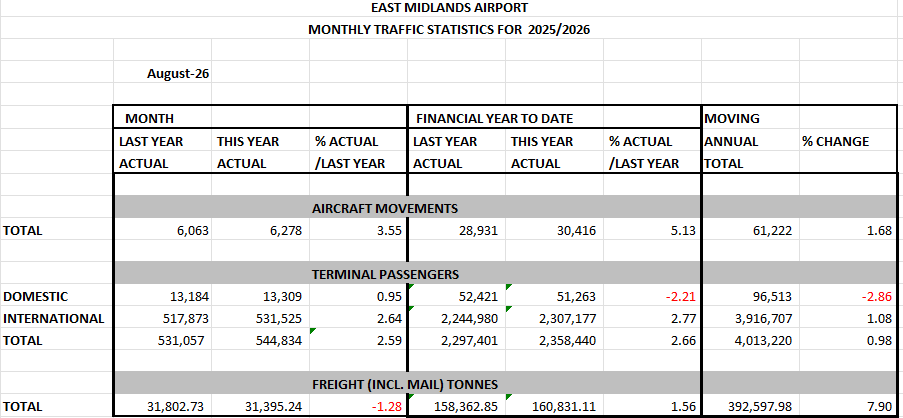Select international passengers value 517,873
Image resolution: width=903 pixels, height=418 pixels.
point(188,318)
